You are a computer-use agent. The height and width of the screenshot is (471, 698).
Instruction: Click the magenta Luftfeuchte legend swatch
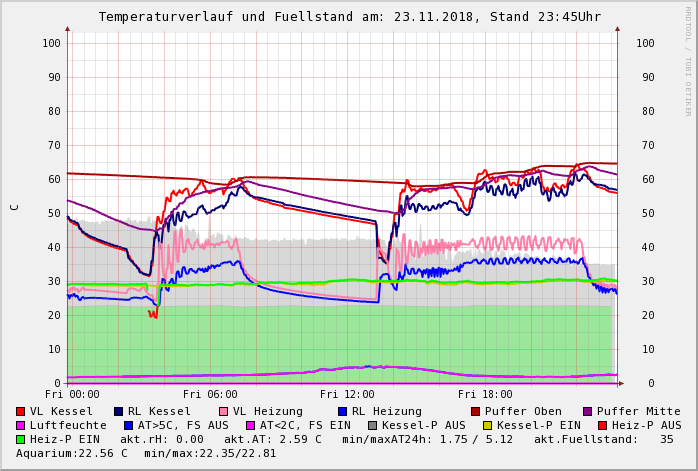[x=21, y=425]
